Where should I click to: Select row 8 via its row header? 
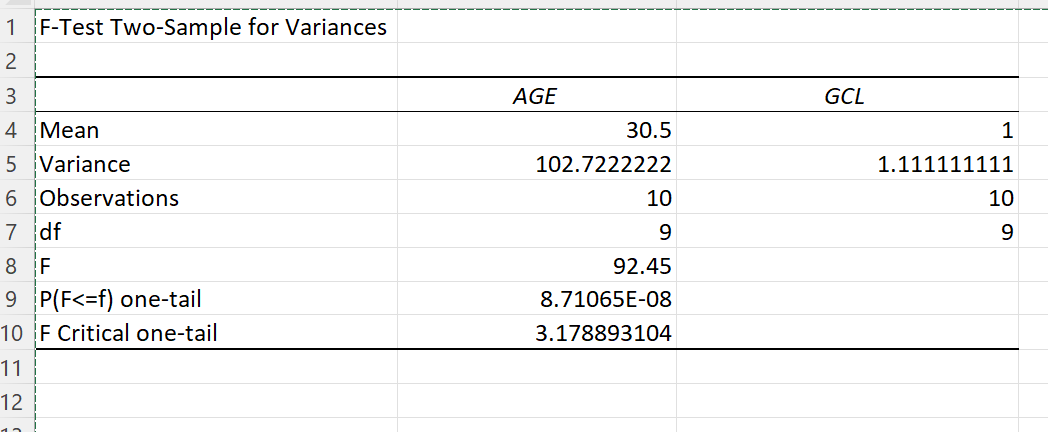coord(17,265)
